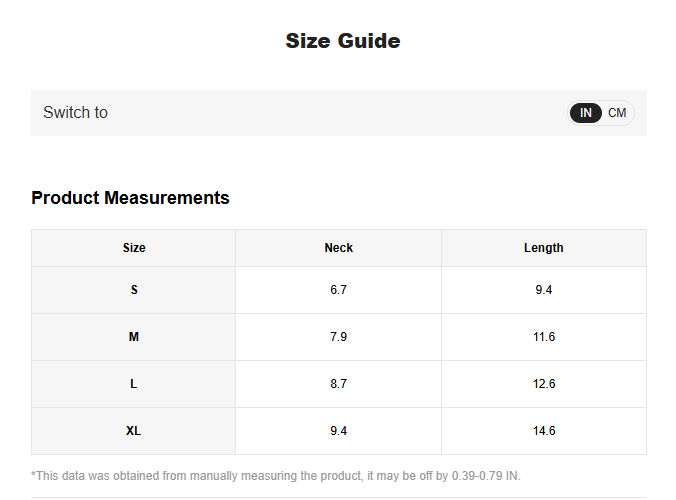Click the 'Switch to' label

[75, 113]
